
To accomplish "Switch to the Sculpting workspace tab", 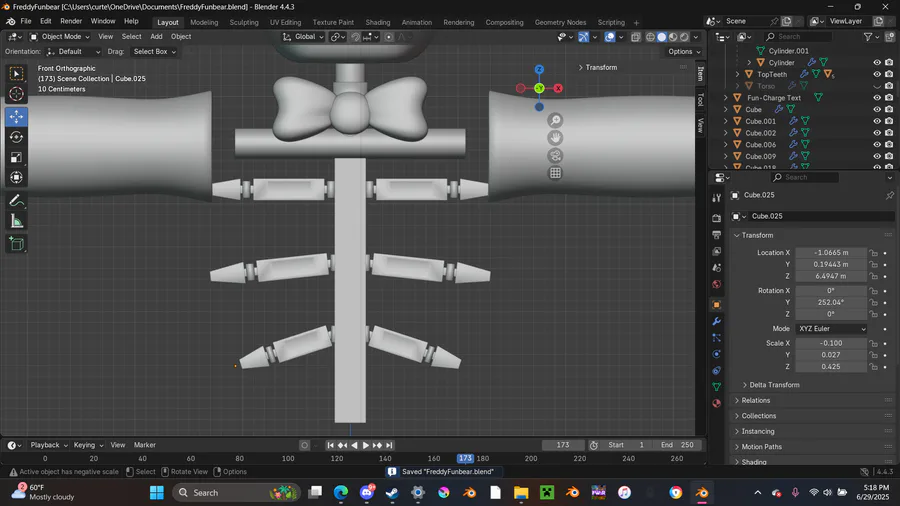I will (244, 22).
